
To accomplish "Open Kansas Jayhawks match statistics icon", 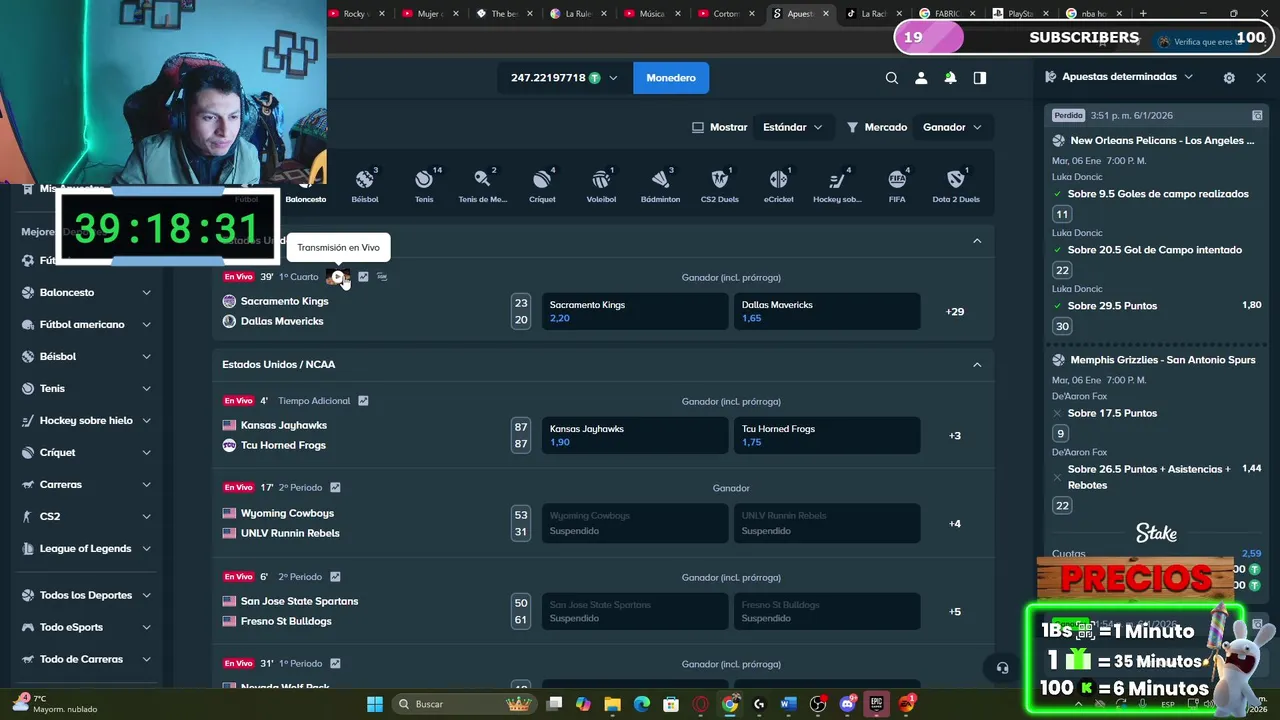I will pyautogui.click(x=363, y=401).
